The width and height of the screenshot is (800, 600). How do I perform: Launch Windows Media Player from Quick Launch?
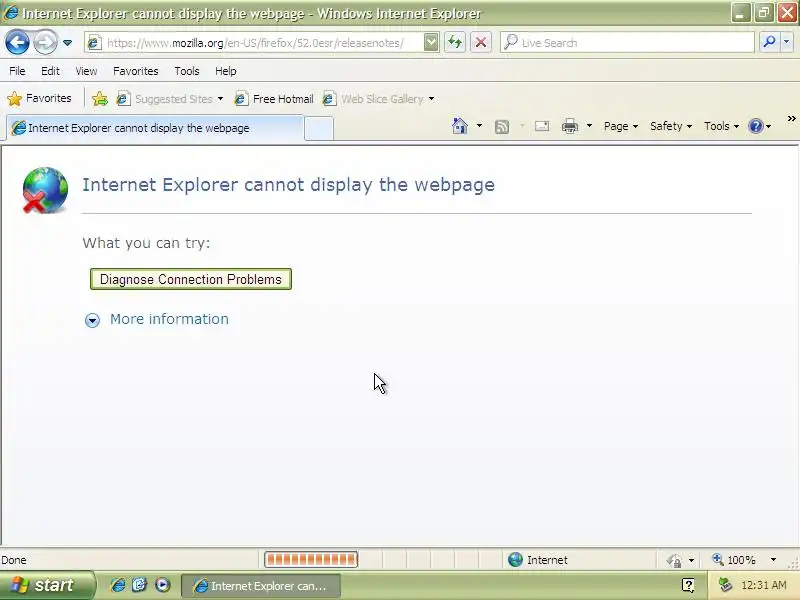163,585
